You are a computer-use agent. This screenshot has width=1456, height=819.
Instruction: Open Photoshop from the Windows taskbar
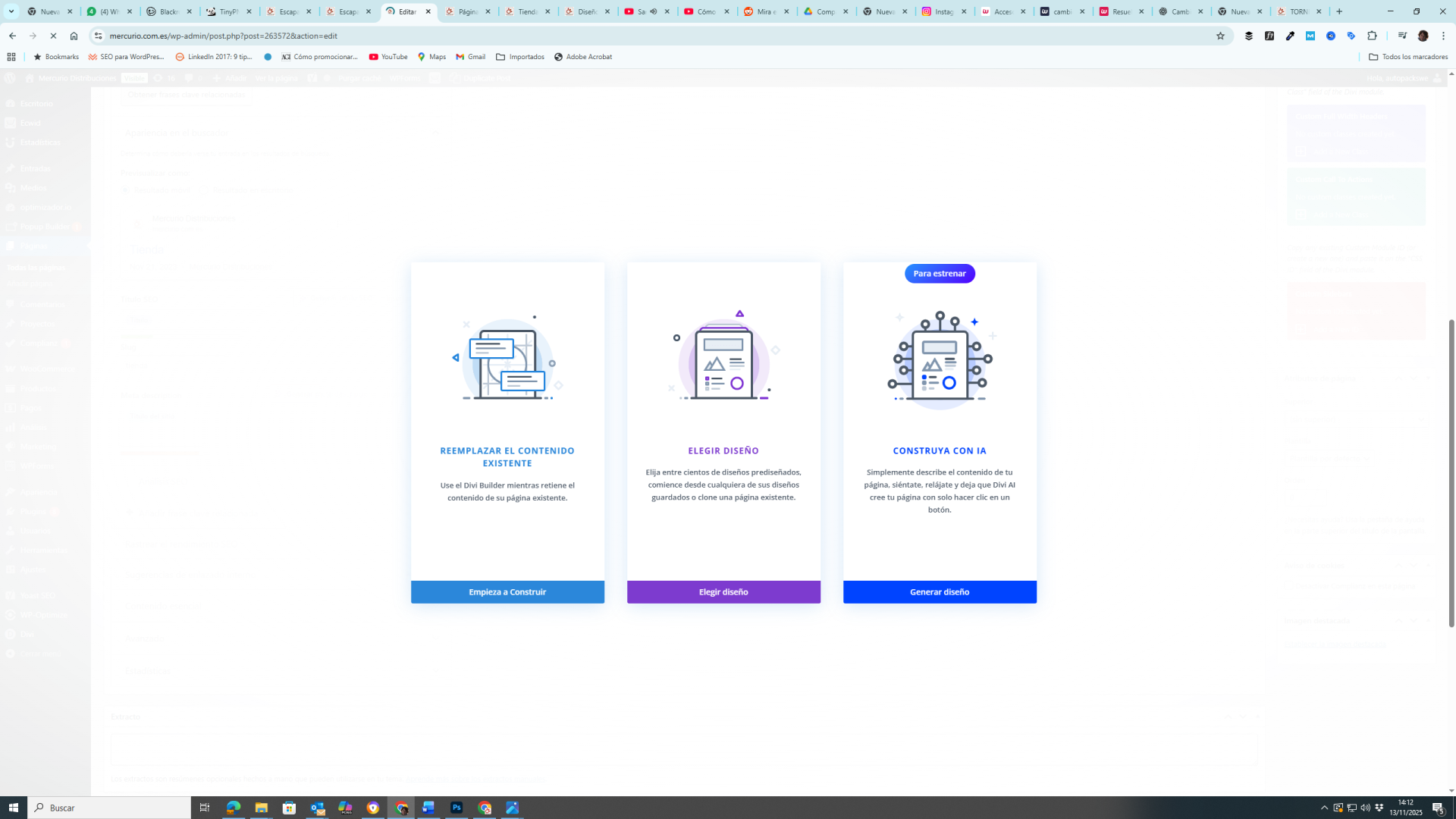(x=457, y=808)
